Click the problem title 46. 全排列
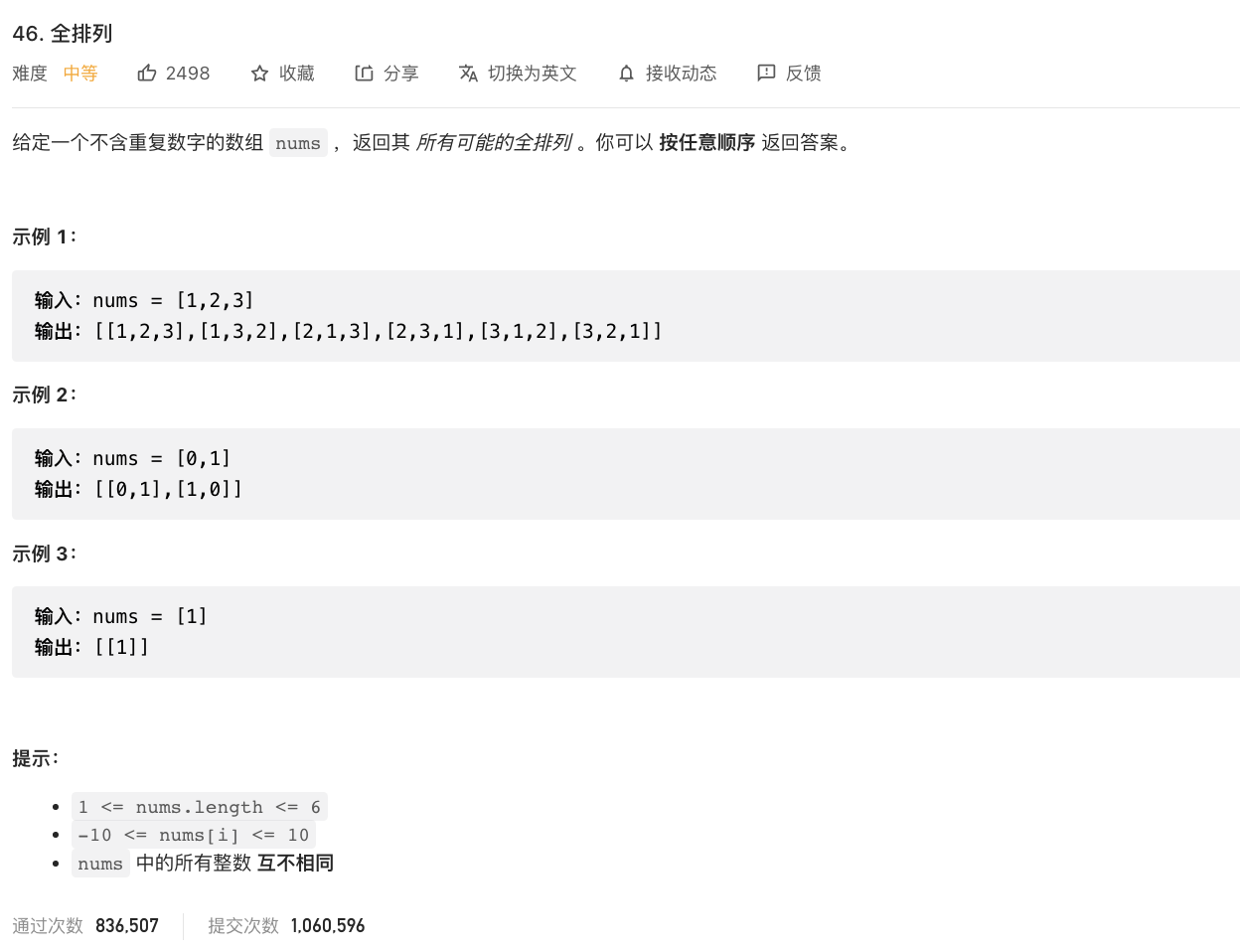The image size is (1240, 952). [x=63, y=34]
